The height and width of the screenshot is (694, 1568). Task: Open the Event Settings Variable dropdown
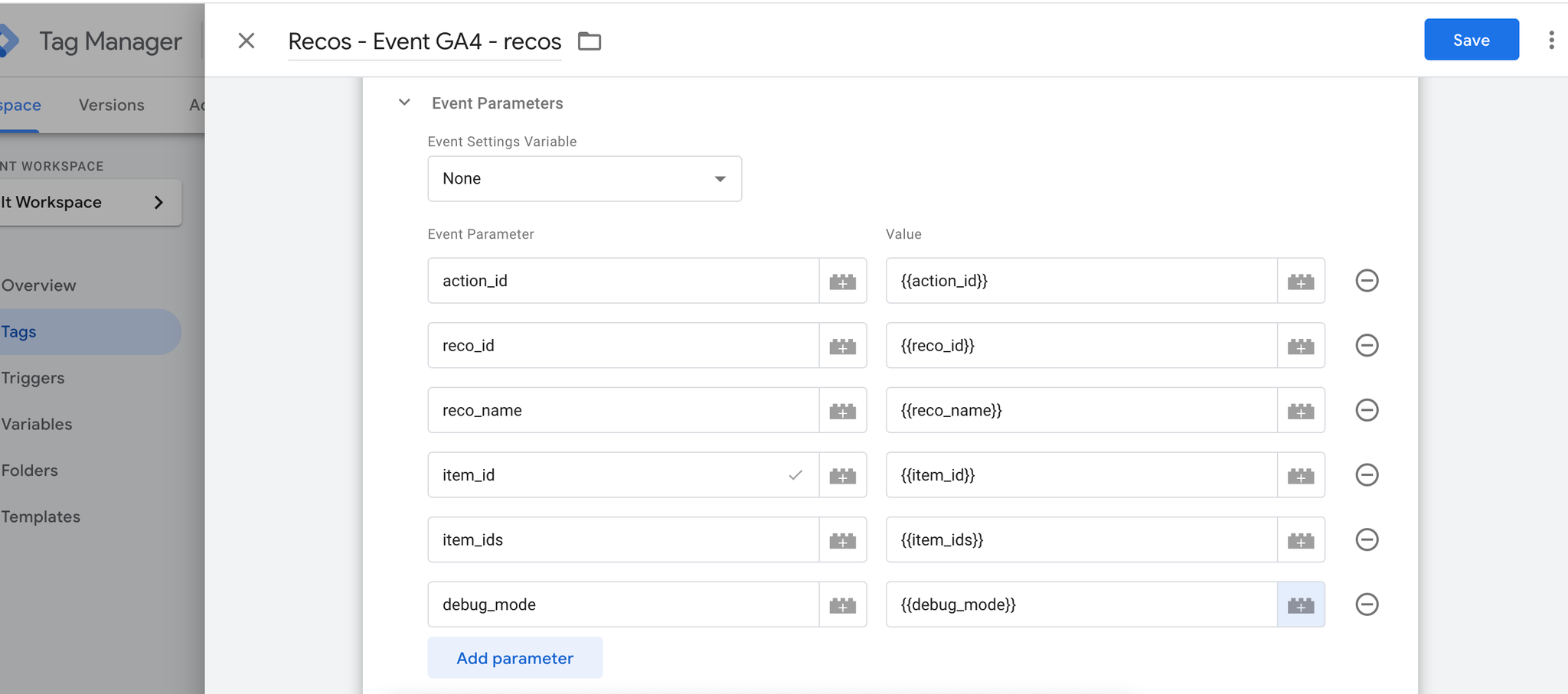(584, 179)
